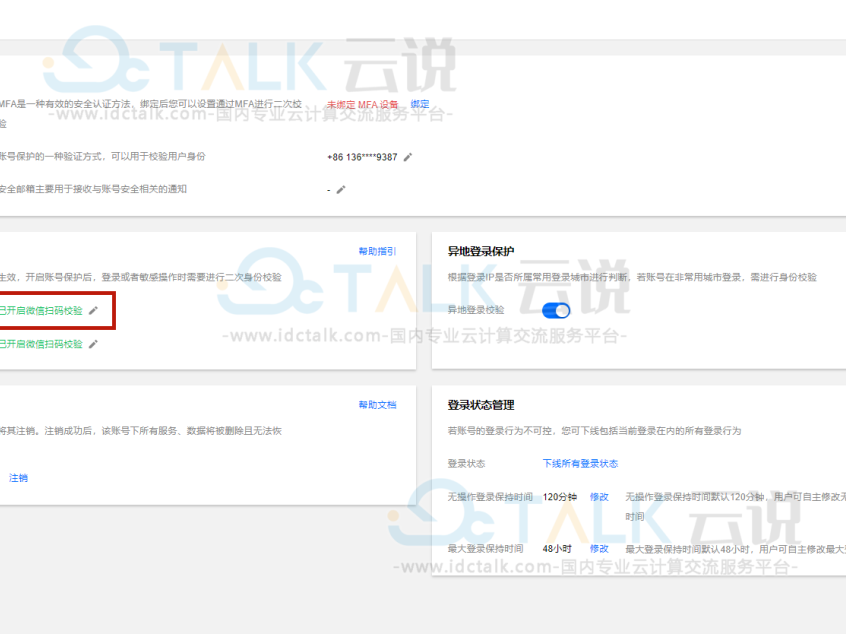Click the 注销 account cancellation link

click(x=18, y=478)
